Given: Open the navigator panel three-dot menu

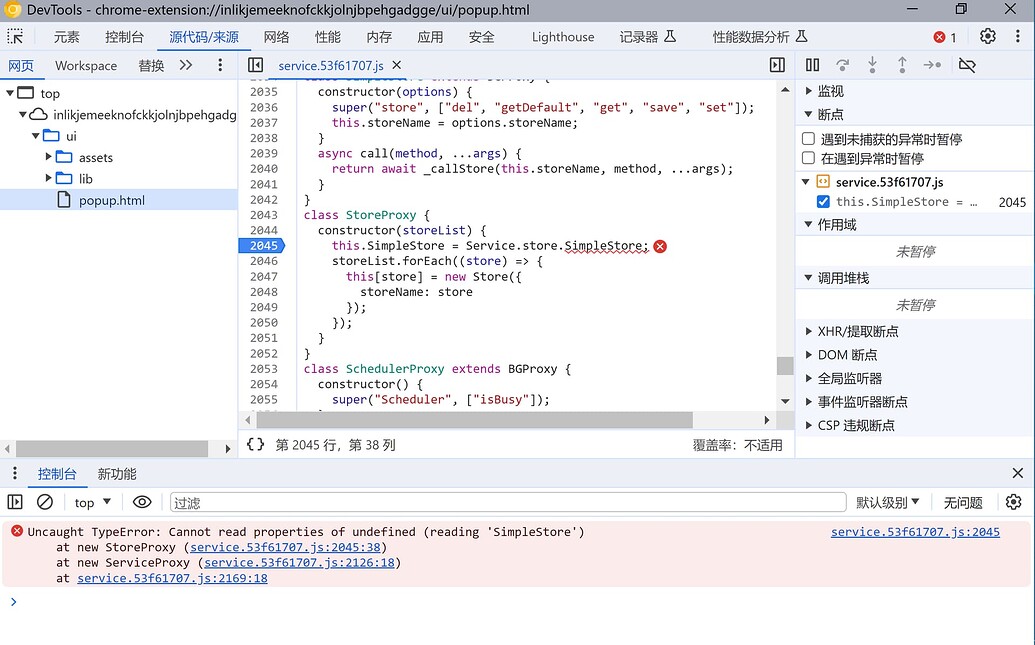Looking at the screenshot, I should pos(220,65).
